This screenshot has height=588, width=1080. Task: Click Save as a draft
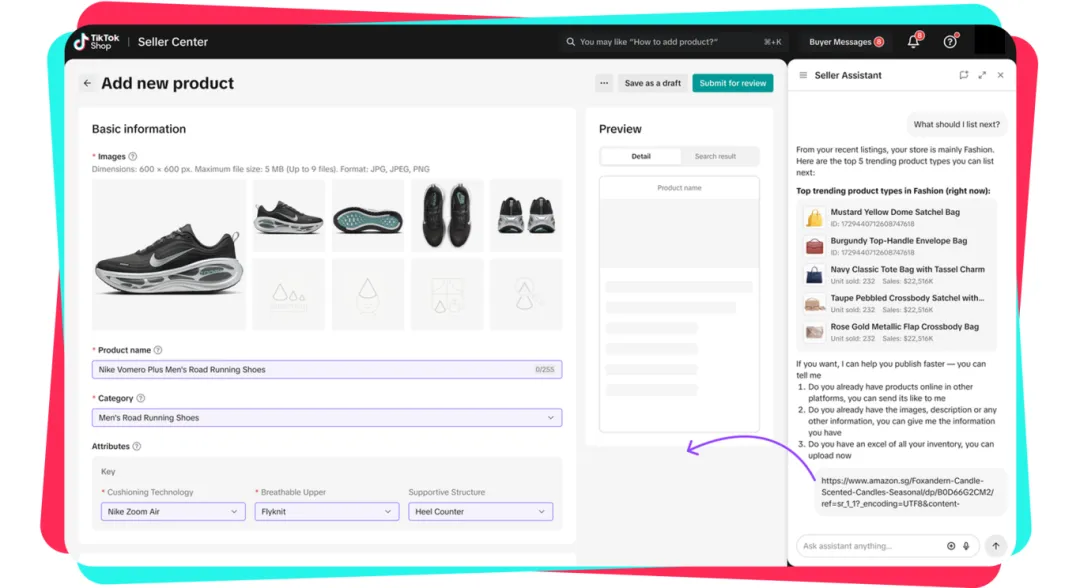click(x=652, y=83)
